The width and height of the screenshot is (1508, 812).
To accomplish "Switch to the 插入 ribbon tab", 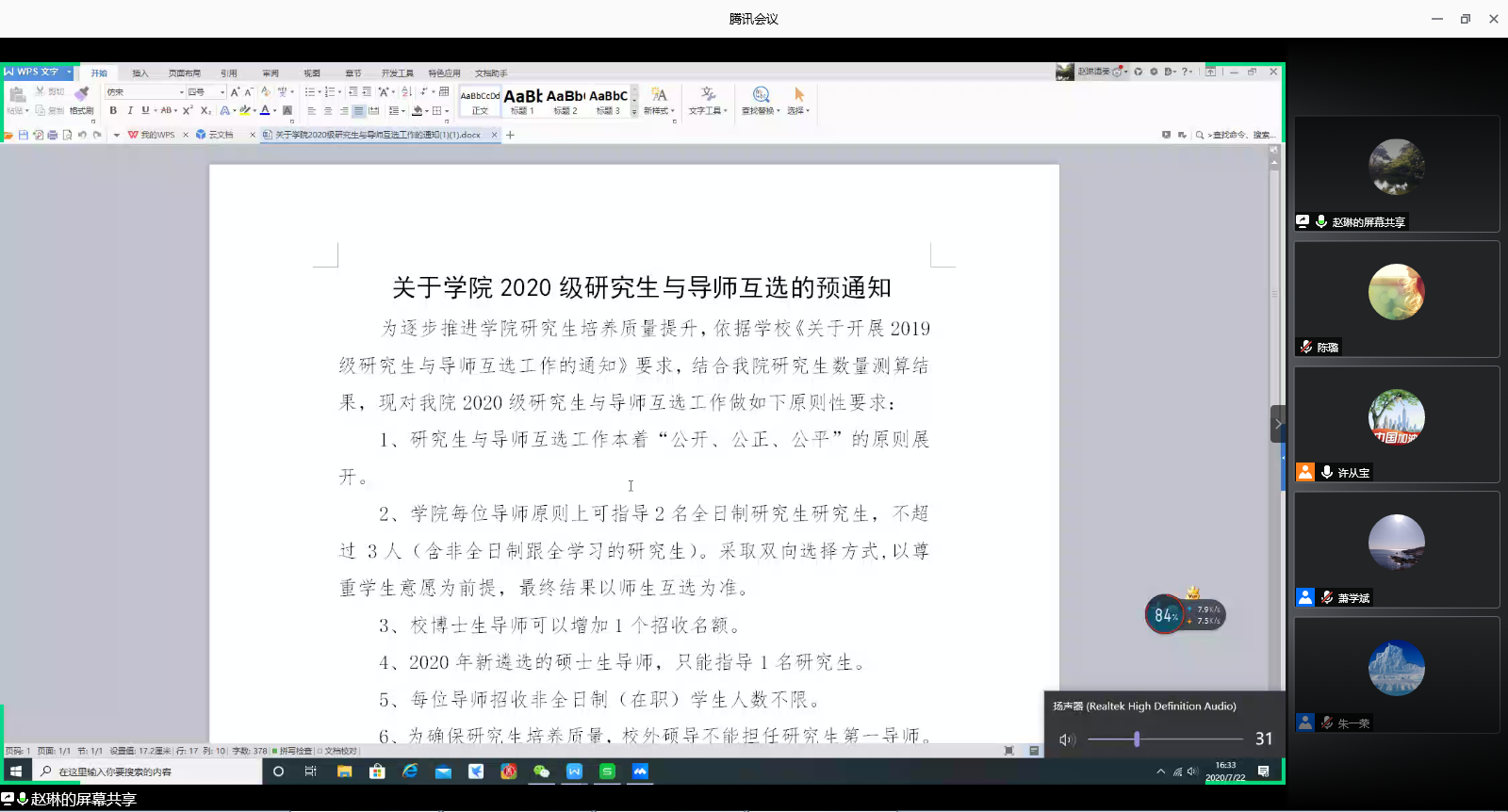I will coord(140,73).
